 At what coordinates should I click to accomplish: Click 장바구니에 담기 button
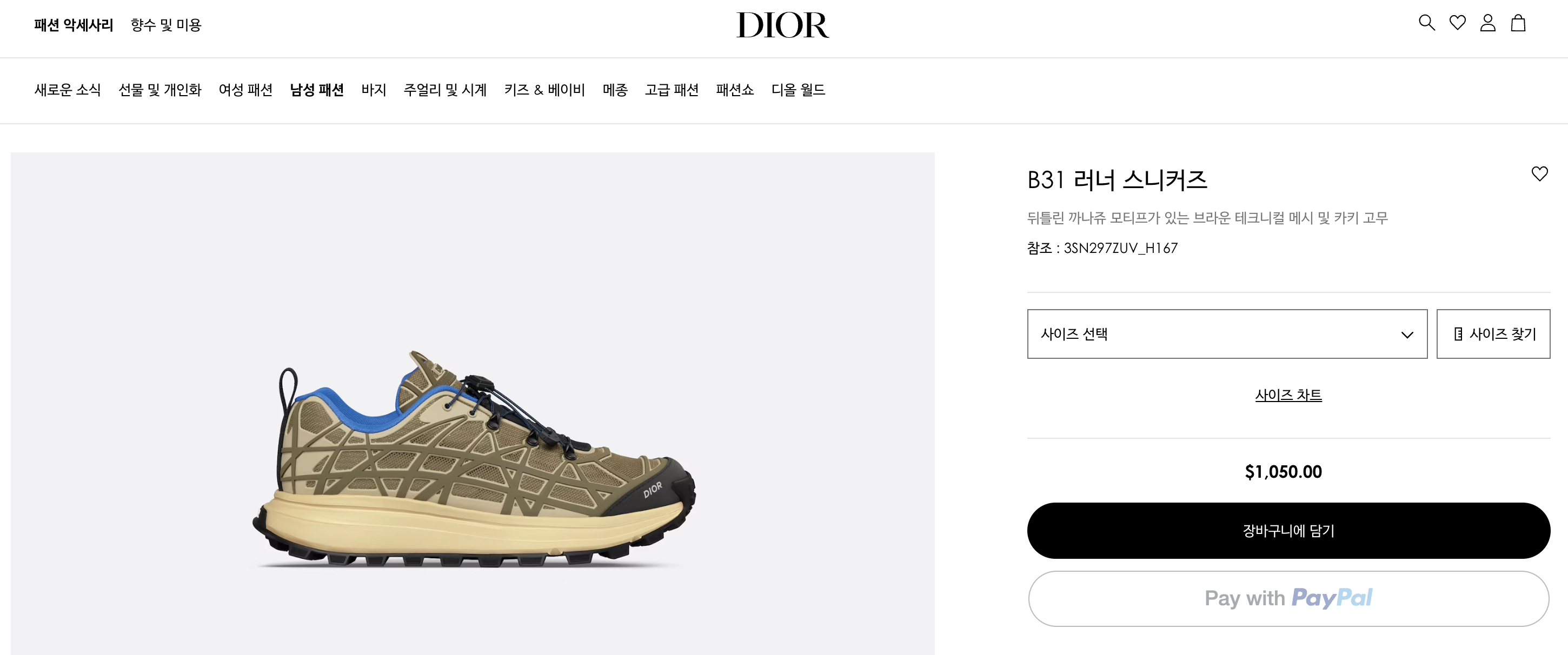point(1288,530)
